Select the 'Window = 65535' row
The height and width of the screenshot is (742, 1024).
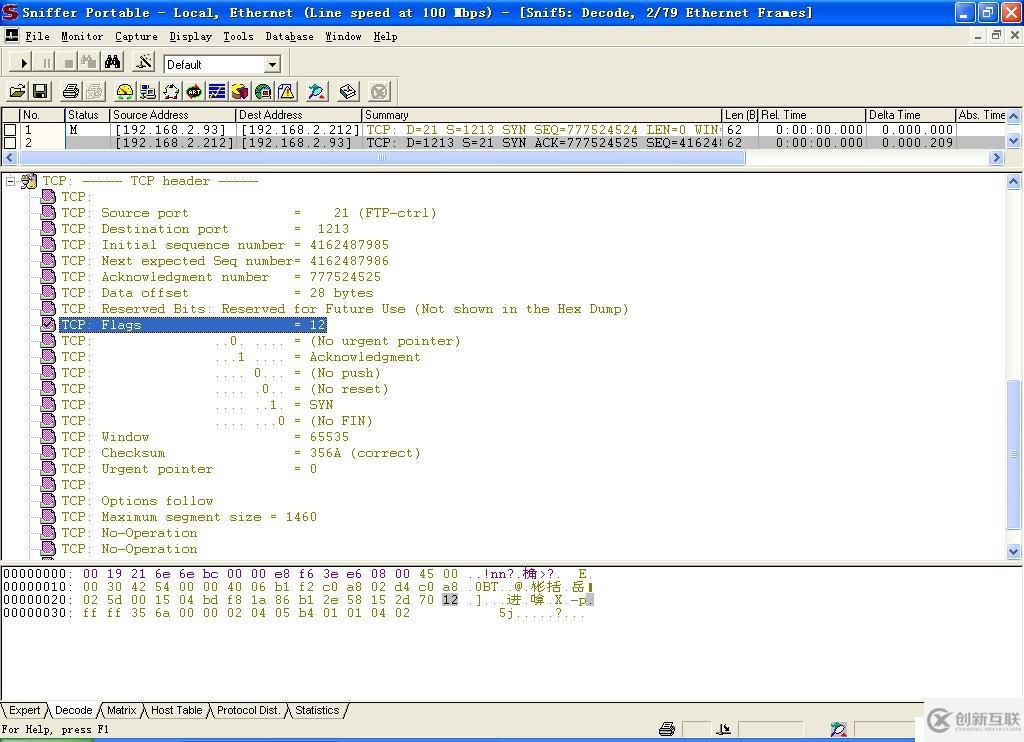click(x=205, y=436)
